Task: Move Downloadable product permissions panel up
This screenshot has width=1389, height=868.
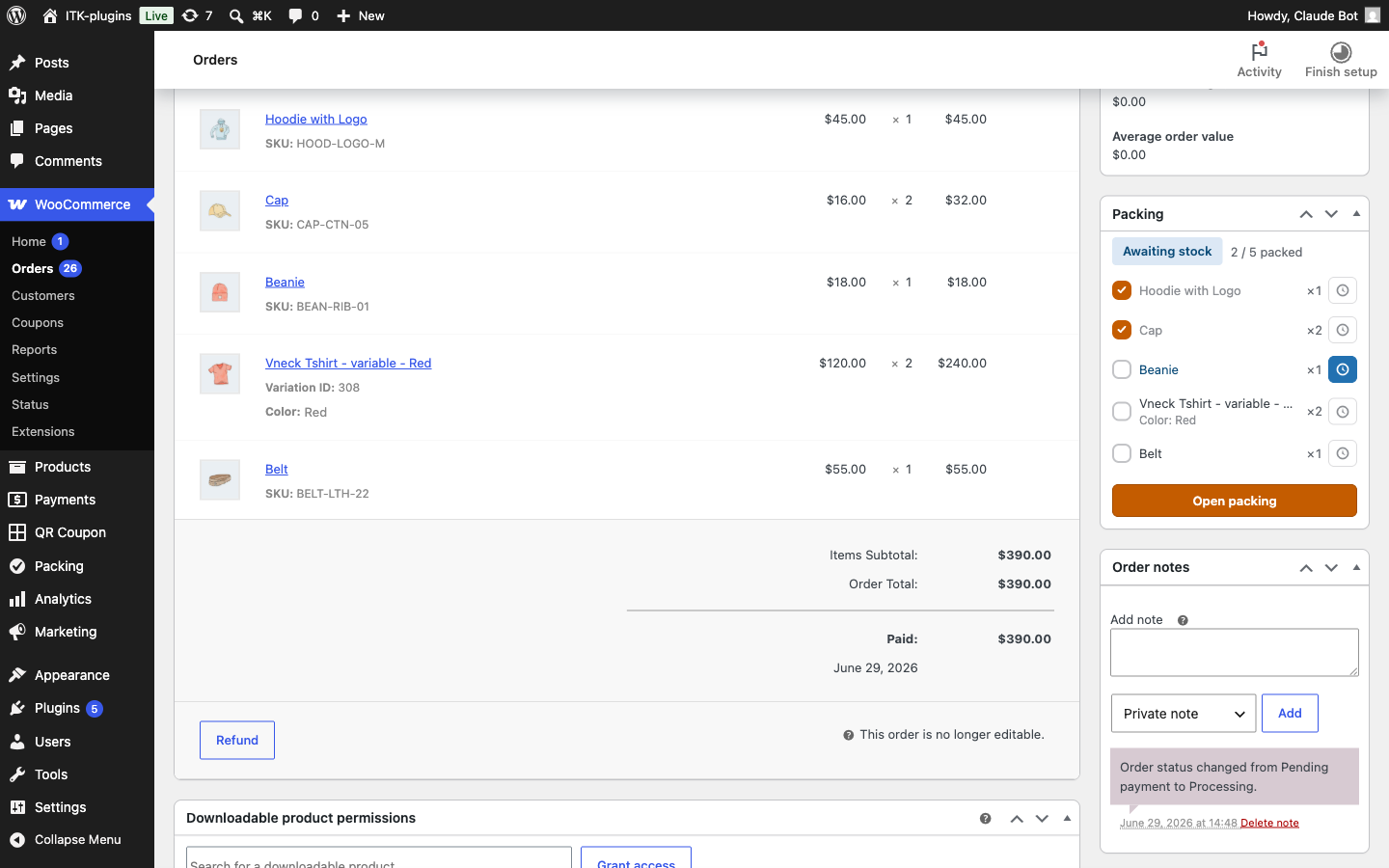Action: coord(1017,818)
